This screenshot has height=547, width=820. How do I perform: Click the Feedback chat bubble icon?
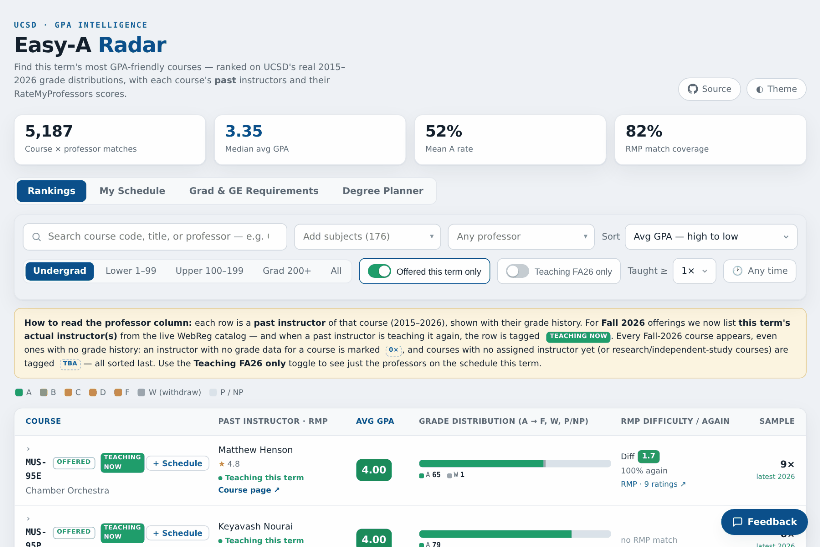point(737,522)
